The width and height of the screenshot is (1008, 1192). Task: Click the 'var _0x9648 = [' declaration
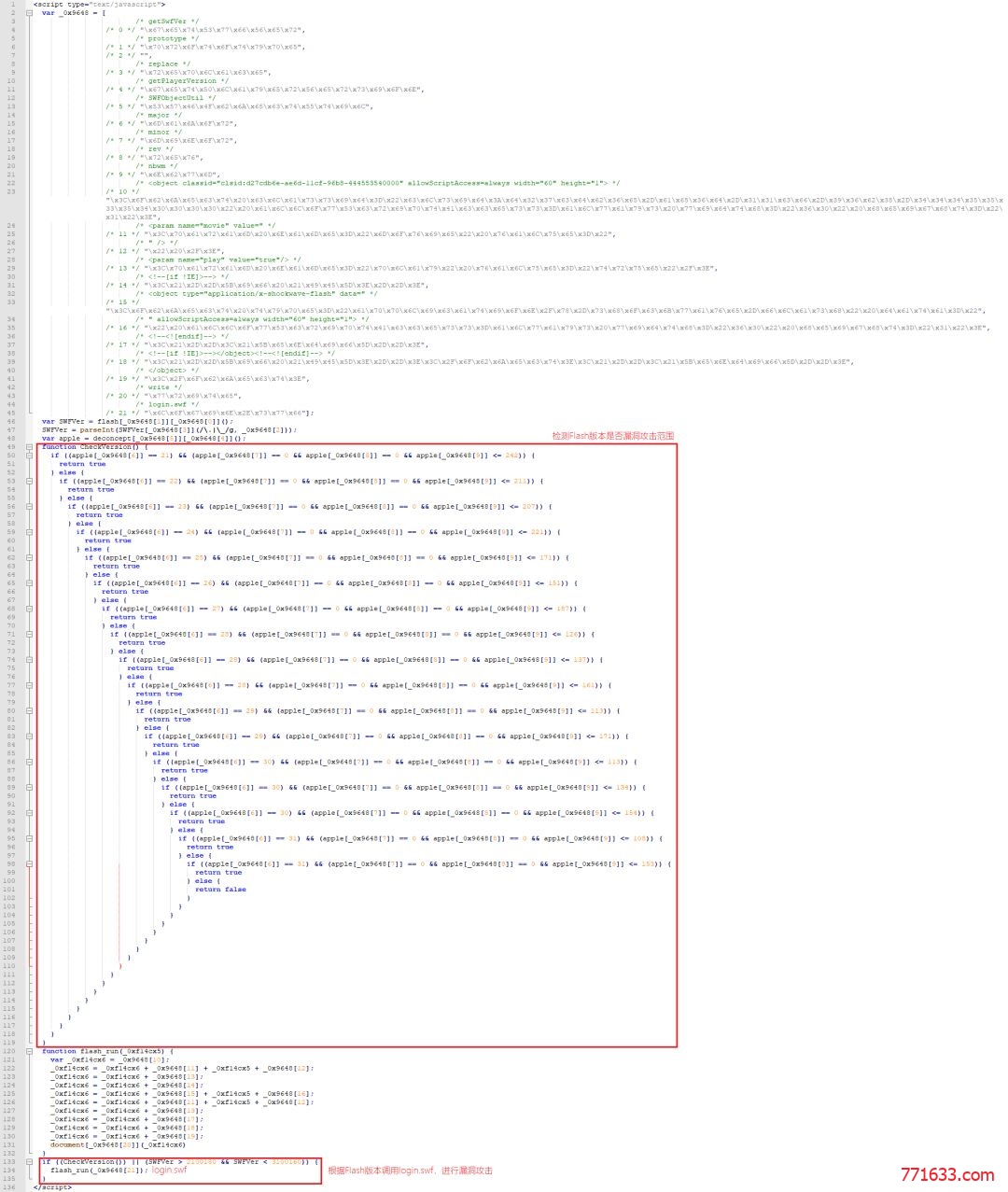click(74, 13)
